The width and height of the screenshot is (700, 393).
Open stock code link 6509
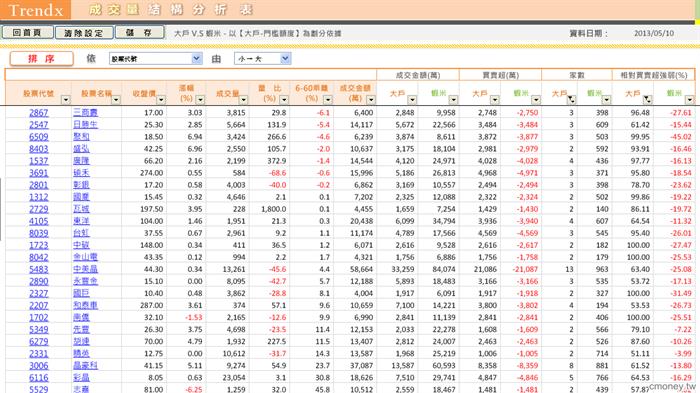coord(38,137)
